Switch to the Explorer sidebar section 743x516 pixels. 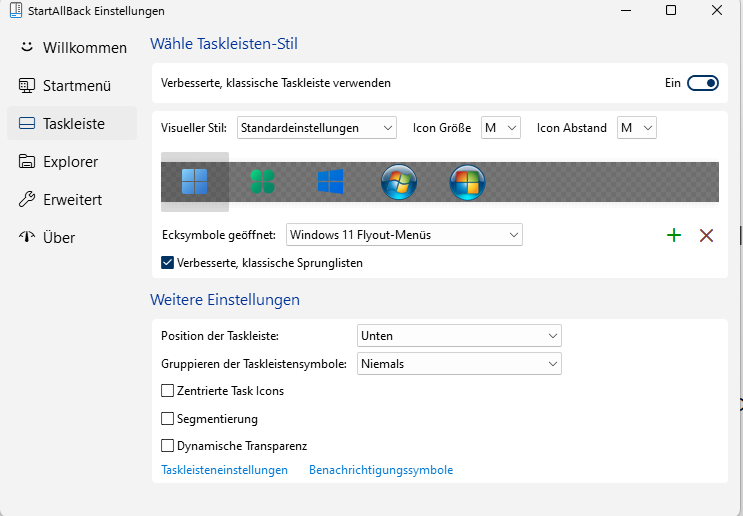[71, 162]
